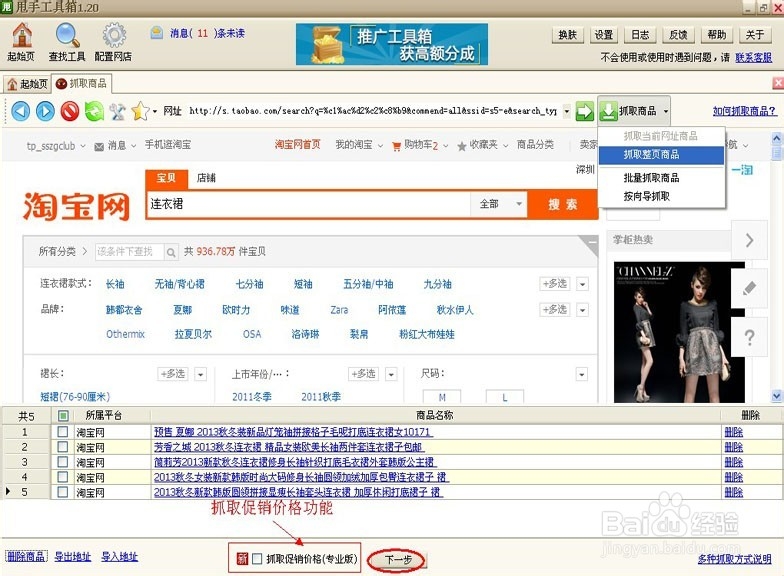Check the box for product row 5
The height and width of the screenshot is (576, 784).
click(x=62, y=492)
